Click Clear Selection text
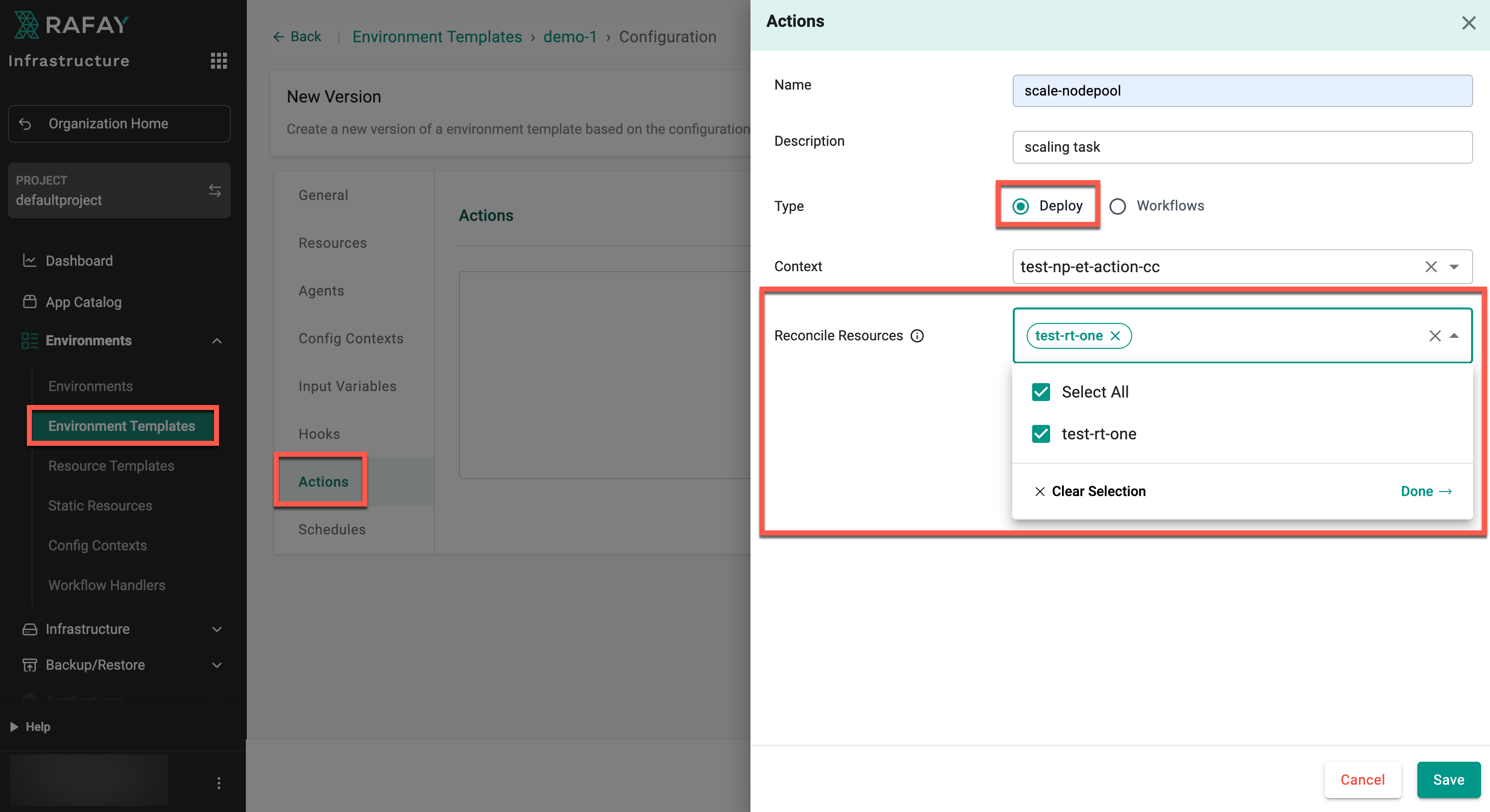The image size is (1490, 812). pos(1098,492)
